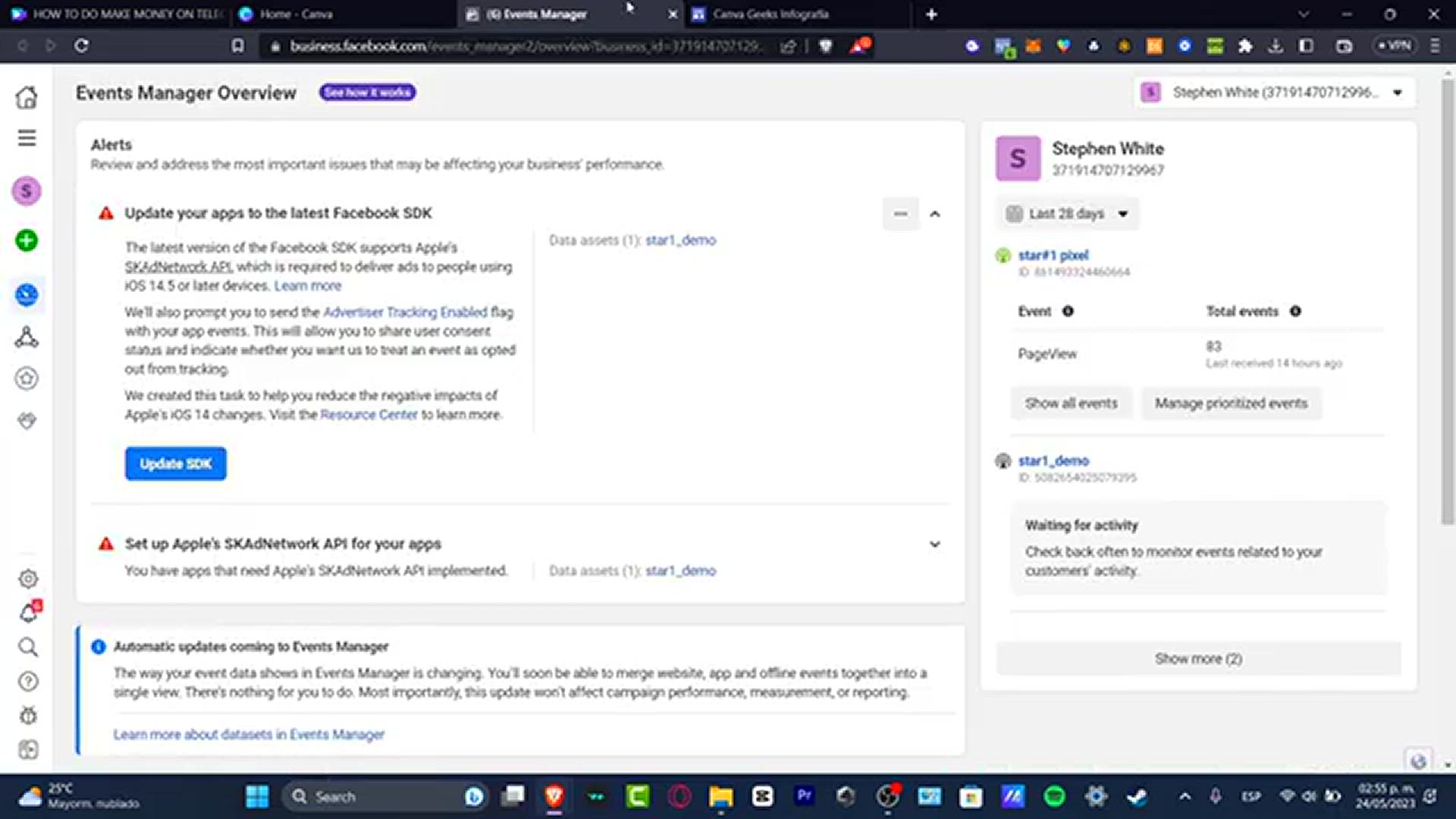1456x819 pixels.
Task: Open the browser tab list chevron
Action: click(1304, 14)
